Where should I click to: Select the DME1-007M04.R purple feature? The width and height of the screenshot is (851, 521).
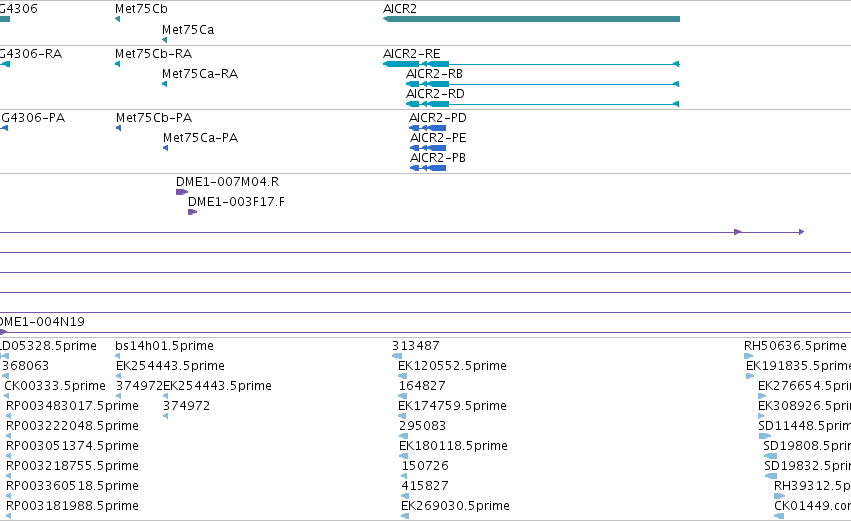(x=182, y=192)
